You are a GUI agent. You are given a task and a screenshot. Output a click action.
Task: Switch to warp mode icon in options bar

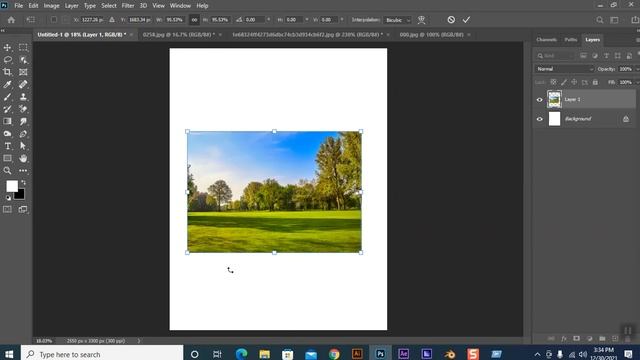pos(421,20)
